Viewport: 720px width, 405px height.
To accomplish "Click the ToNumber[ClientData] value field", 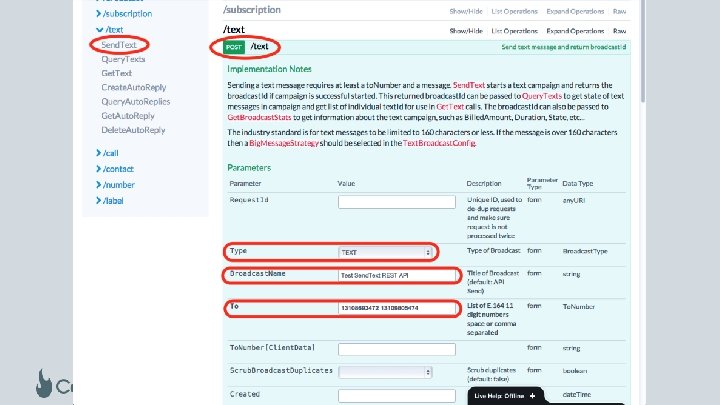I will [x=397, y=349].
